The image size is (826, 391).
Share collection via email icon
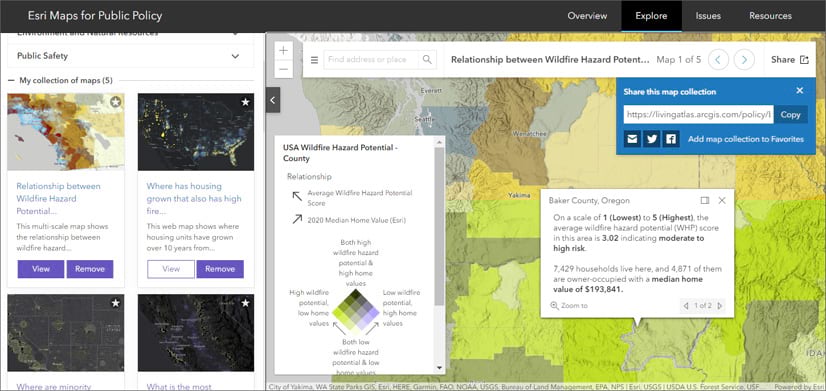pos(632,139)
